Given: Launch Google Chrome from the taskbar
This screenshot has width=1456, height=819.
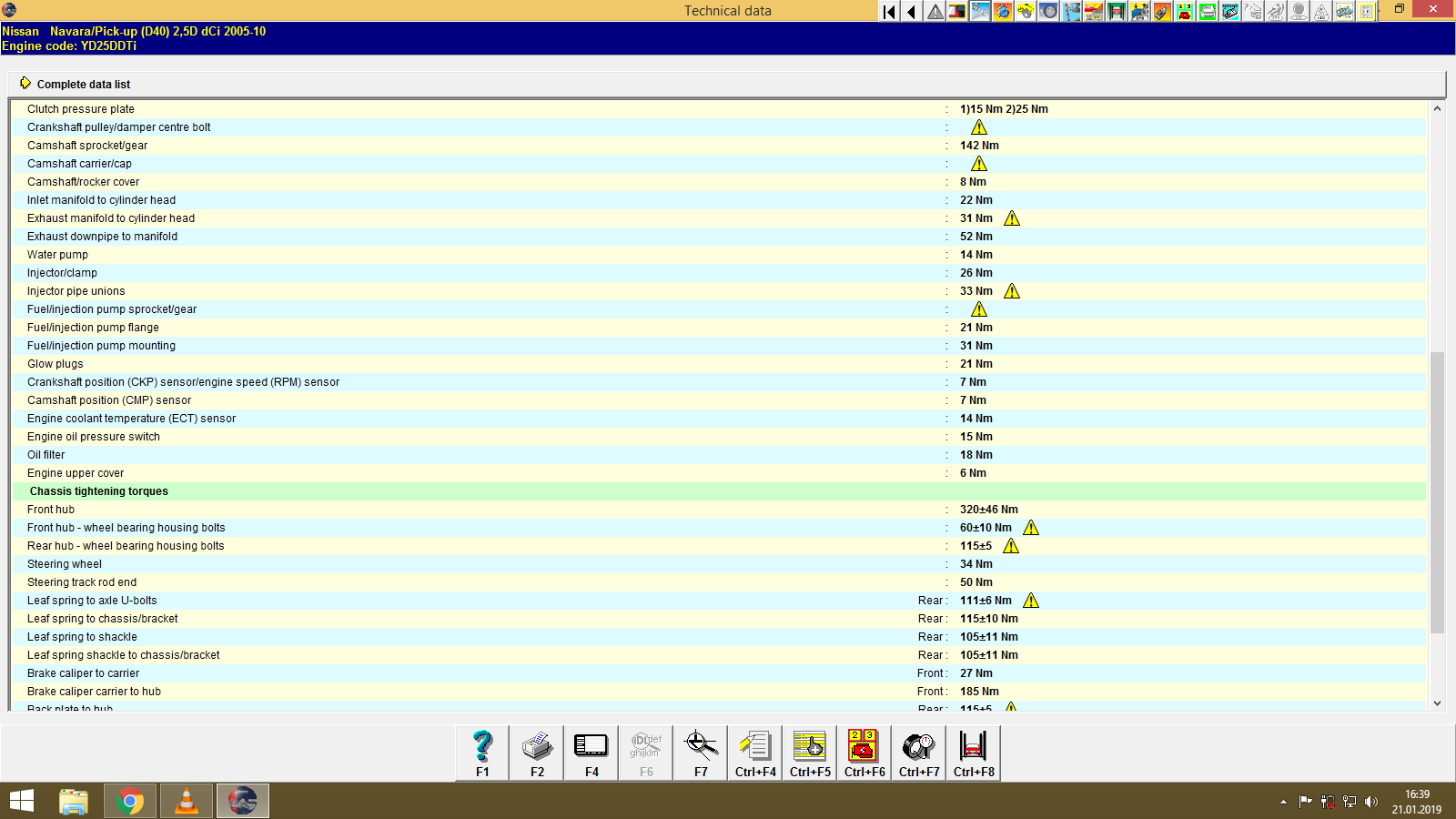Looking at the screenshot, I should (130, 801).
